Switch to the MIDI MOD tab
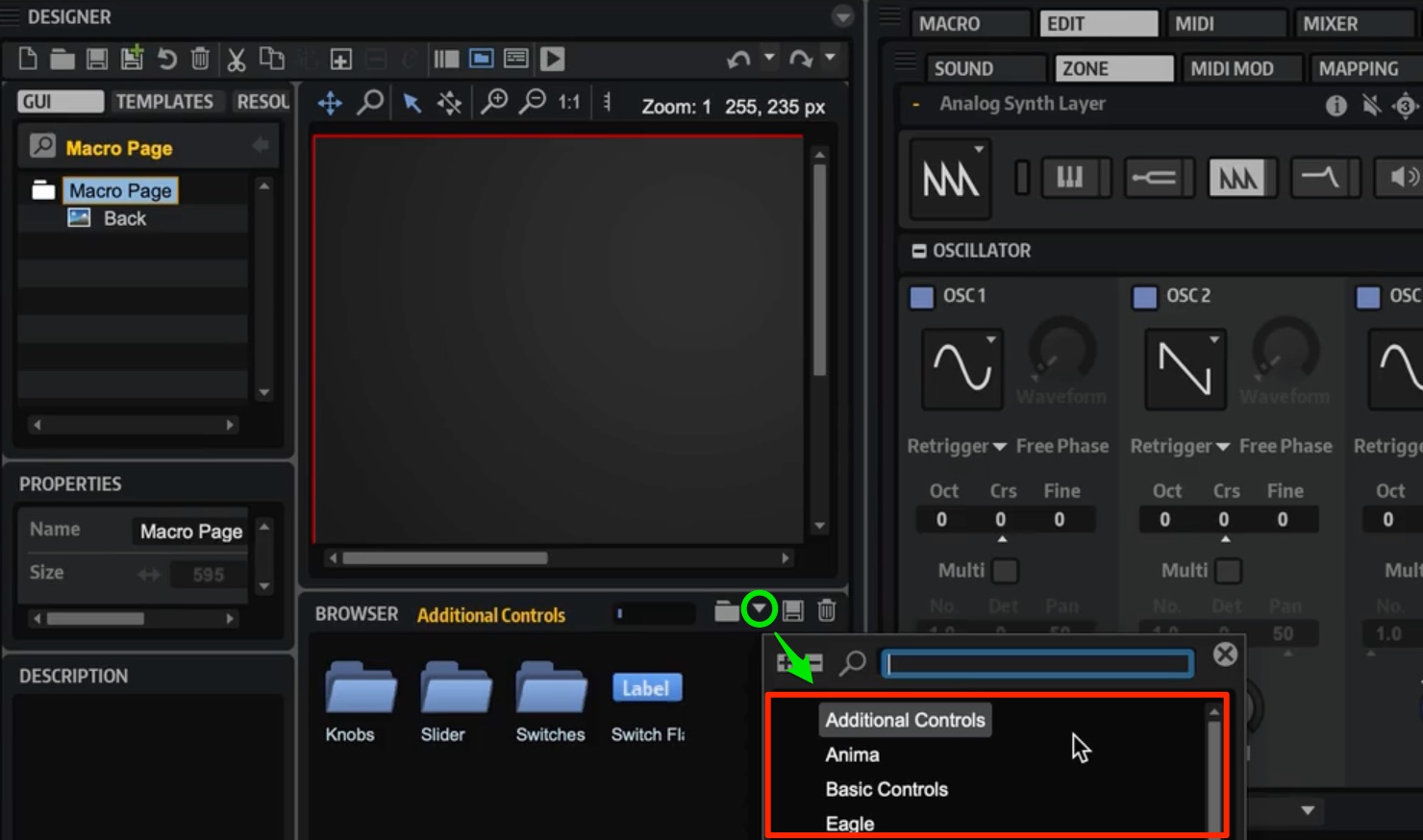 click(x=1232, y=69)
